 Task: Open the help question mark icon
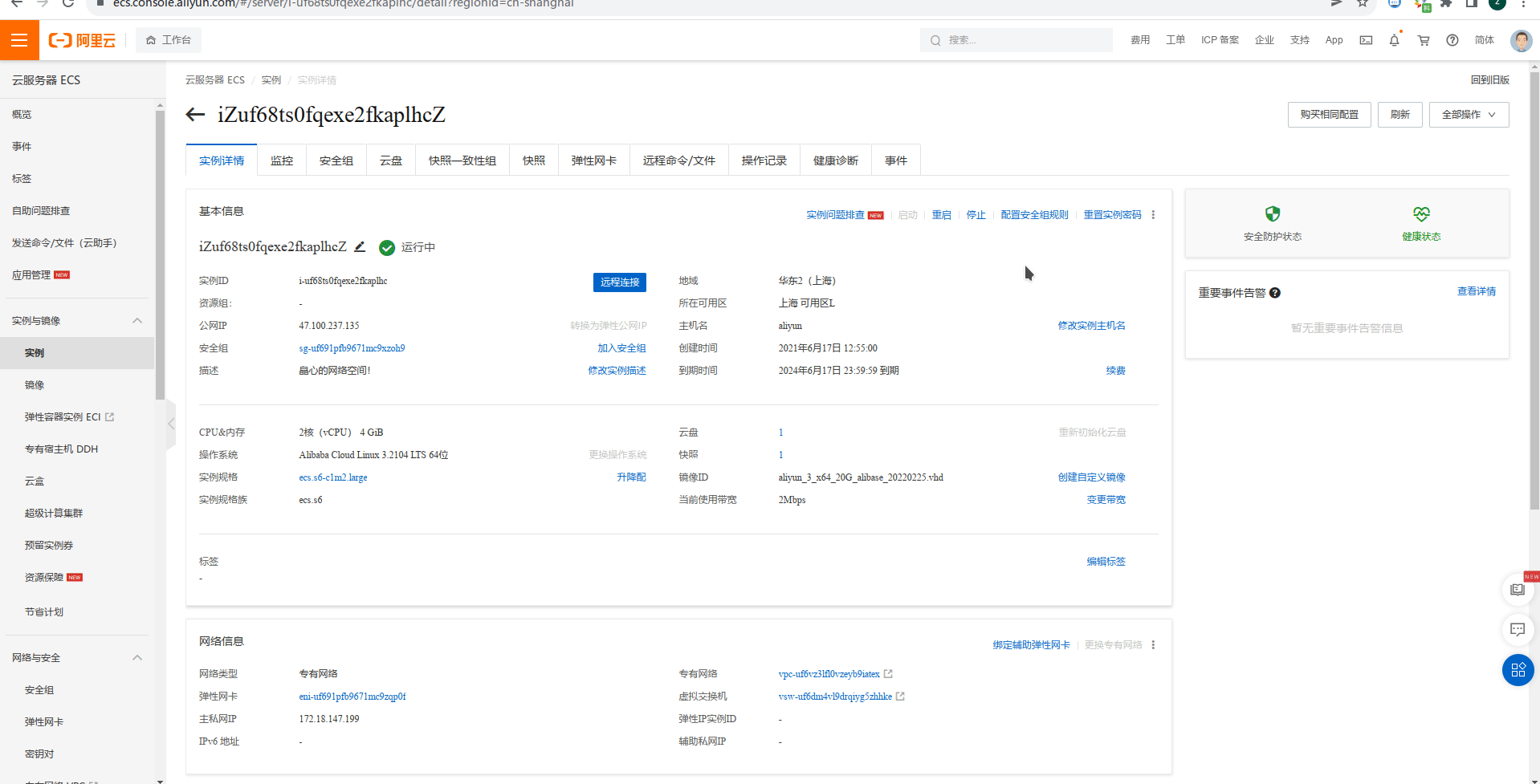[1452, 40]
